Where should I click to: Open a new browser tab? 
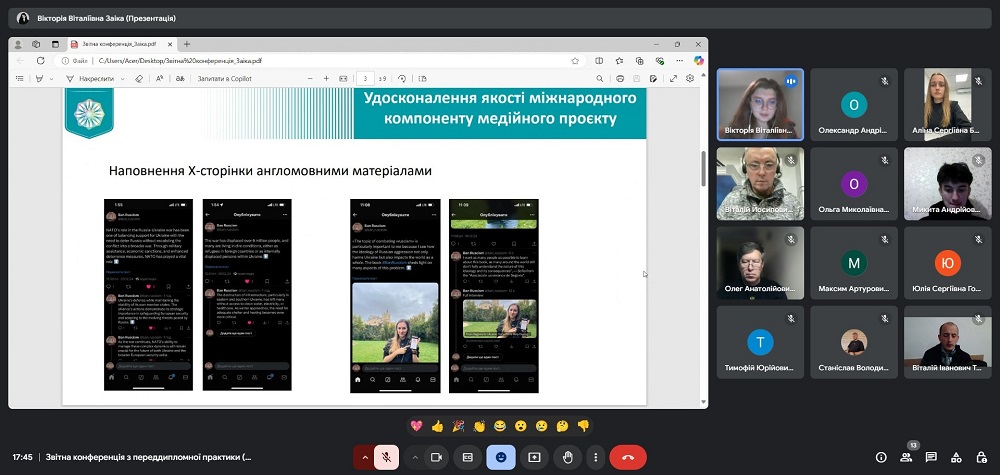[187, 44]
